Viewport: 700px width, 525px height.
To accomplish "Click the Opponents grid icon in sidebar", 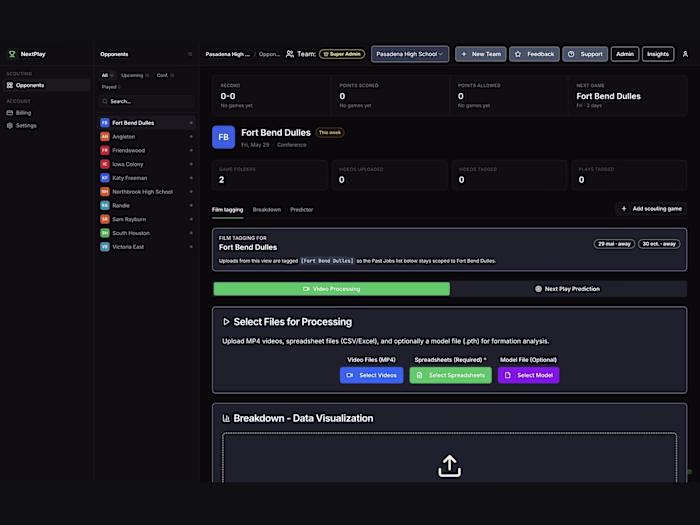I will (10, 85).
